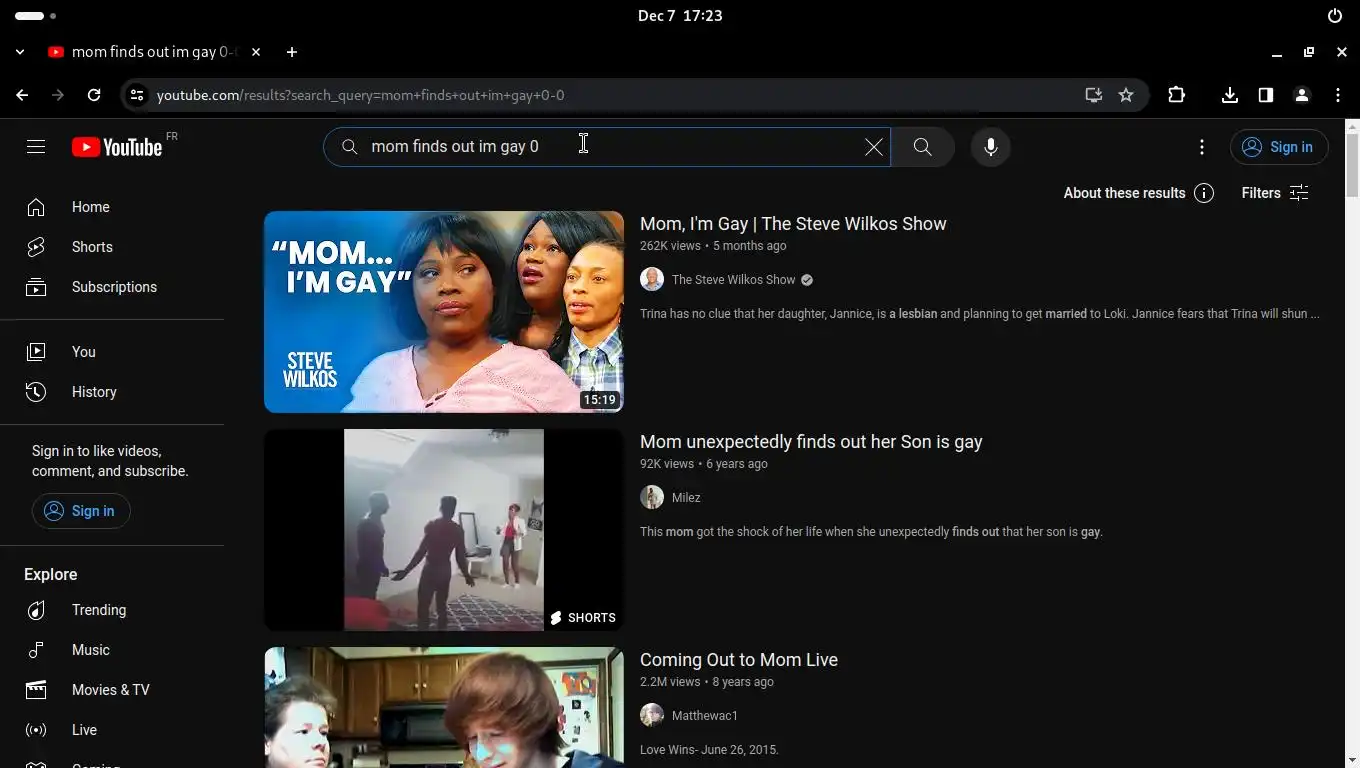Open Music under Explore
This screenshot has width=1360, height=768.
coord(112,650)
